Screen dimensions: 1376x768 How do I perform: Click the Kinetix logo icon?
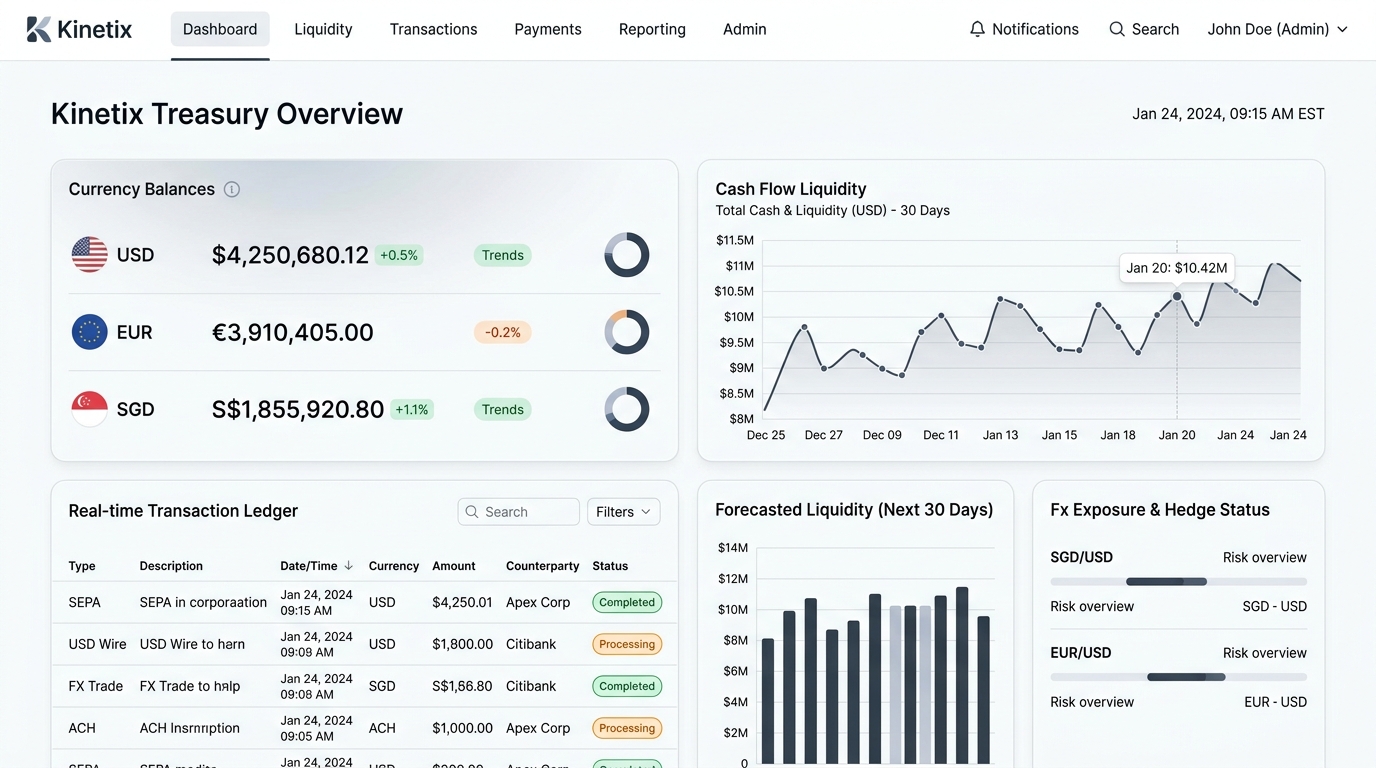point(39,30)
